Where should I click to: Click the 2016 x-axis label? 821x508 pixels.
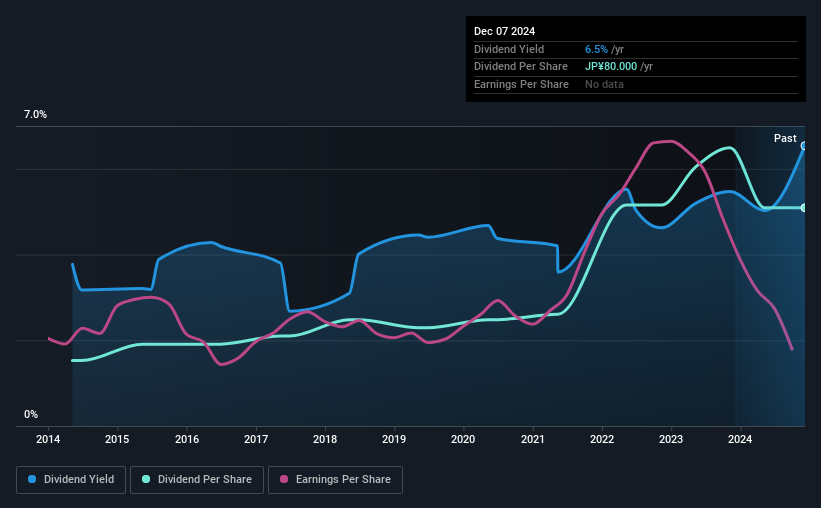coord(186,439)
